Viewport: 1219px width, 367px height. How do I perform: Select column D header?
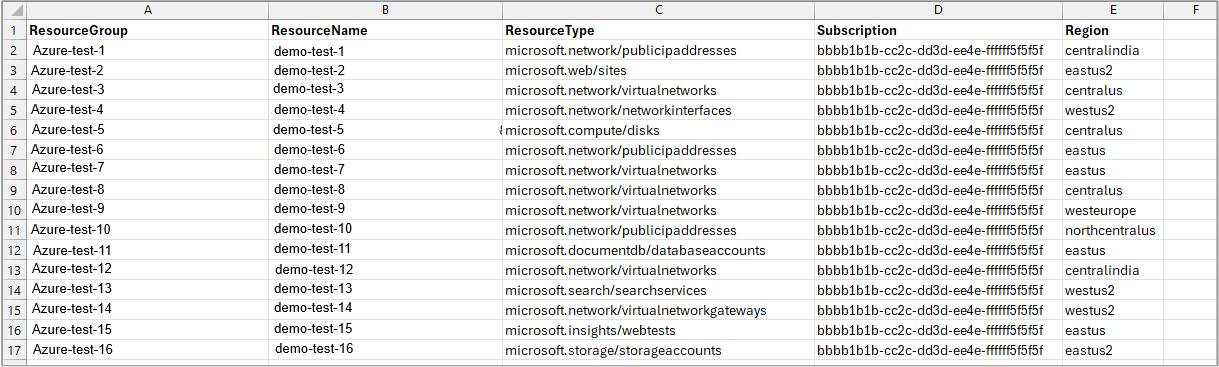pos(938,10)
